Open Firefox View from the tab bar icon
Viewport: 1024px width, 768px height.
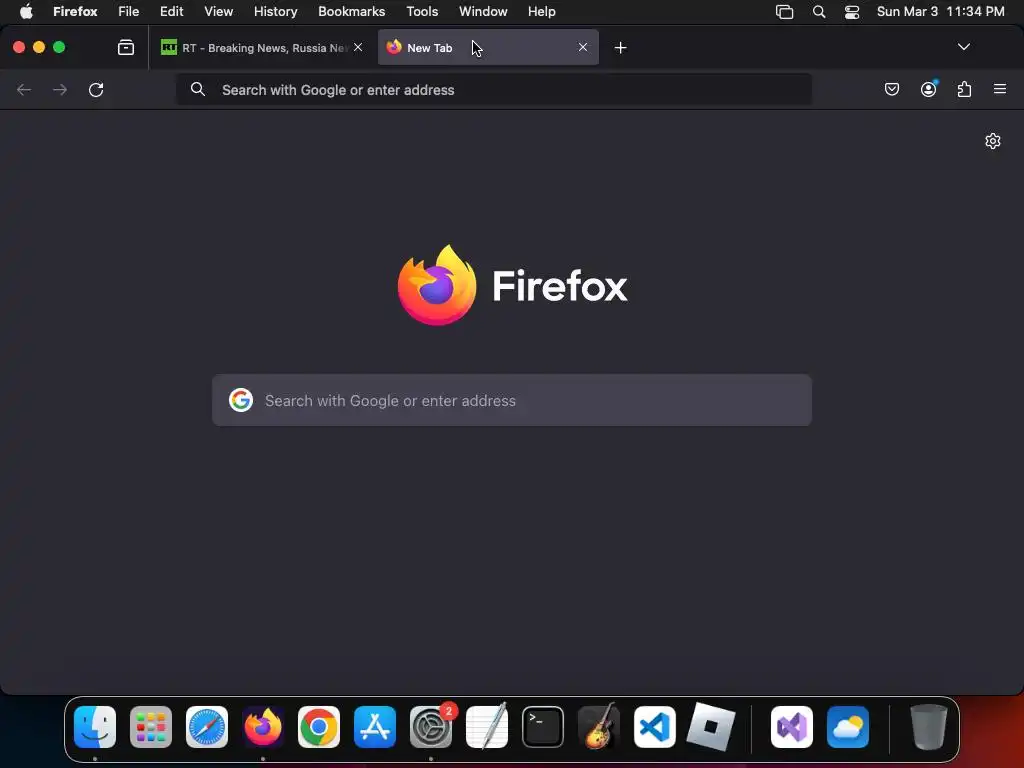(126, 47)
